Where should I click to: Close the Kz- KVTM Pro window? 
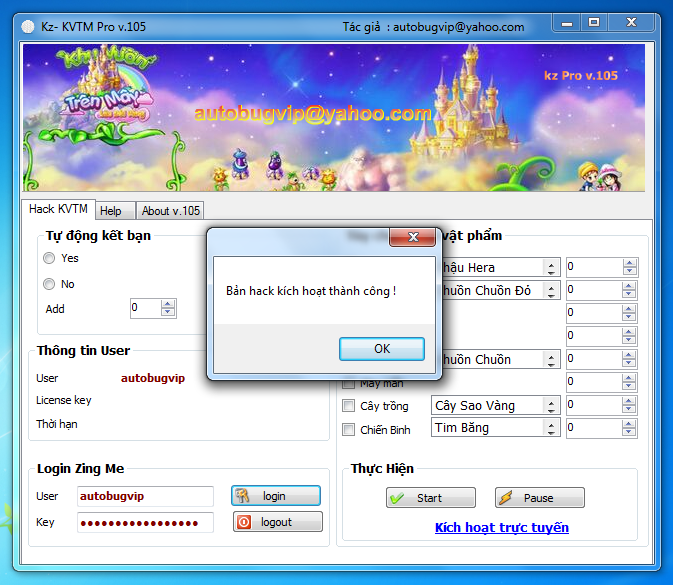coord(631,23)
